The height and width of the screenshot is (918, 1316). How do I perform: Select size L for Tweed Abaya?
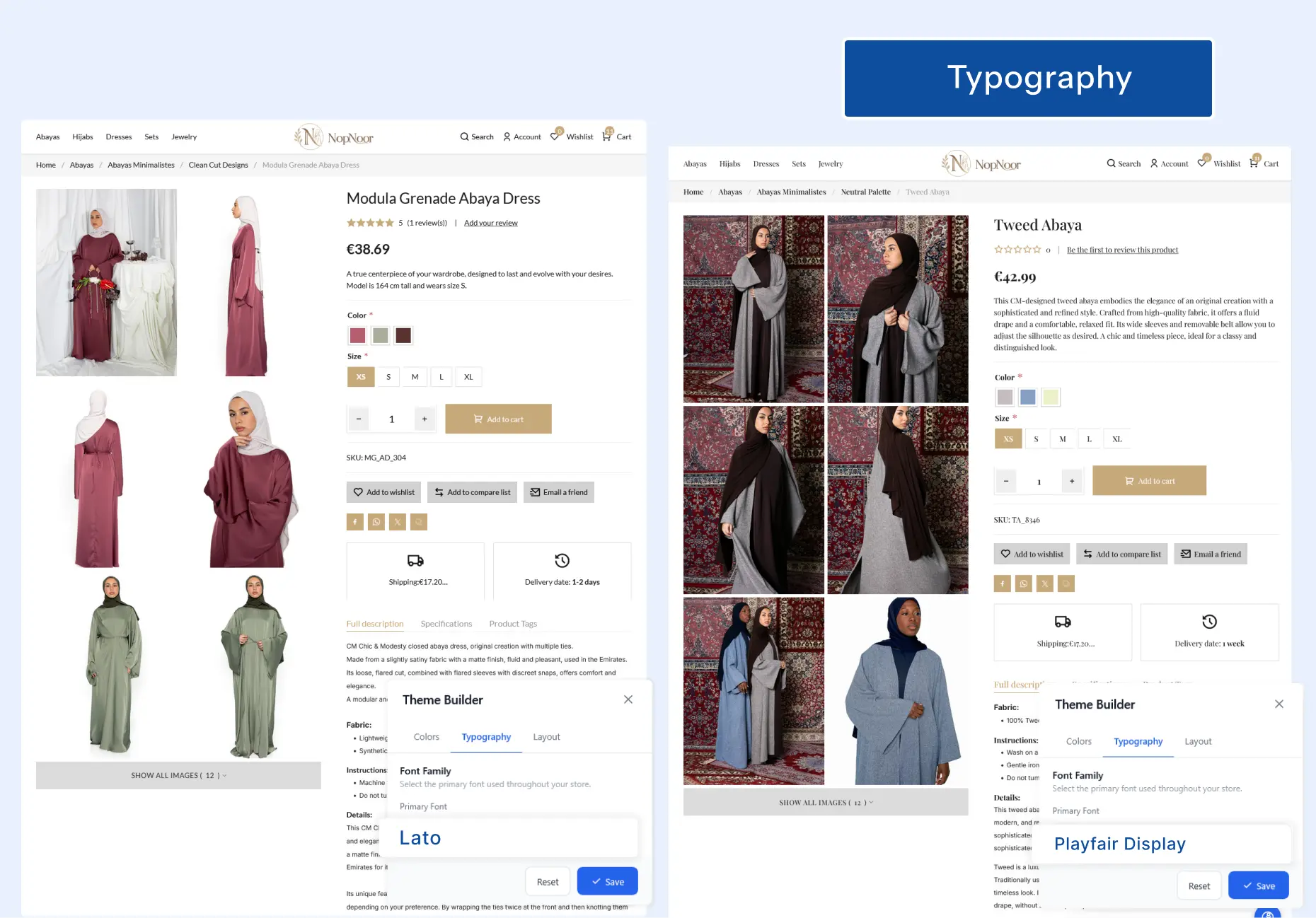[1090, 439]
